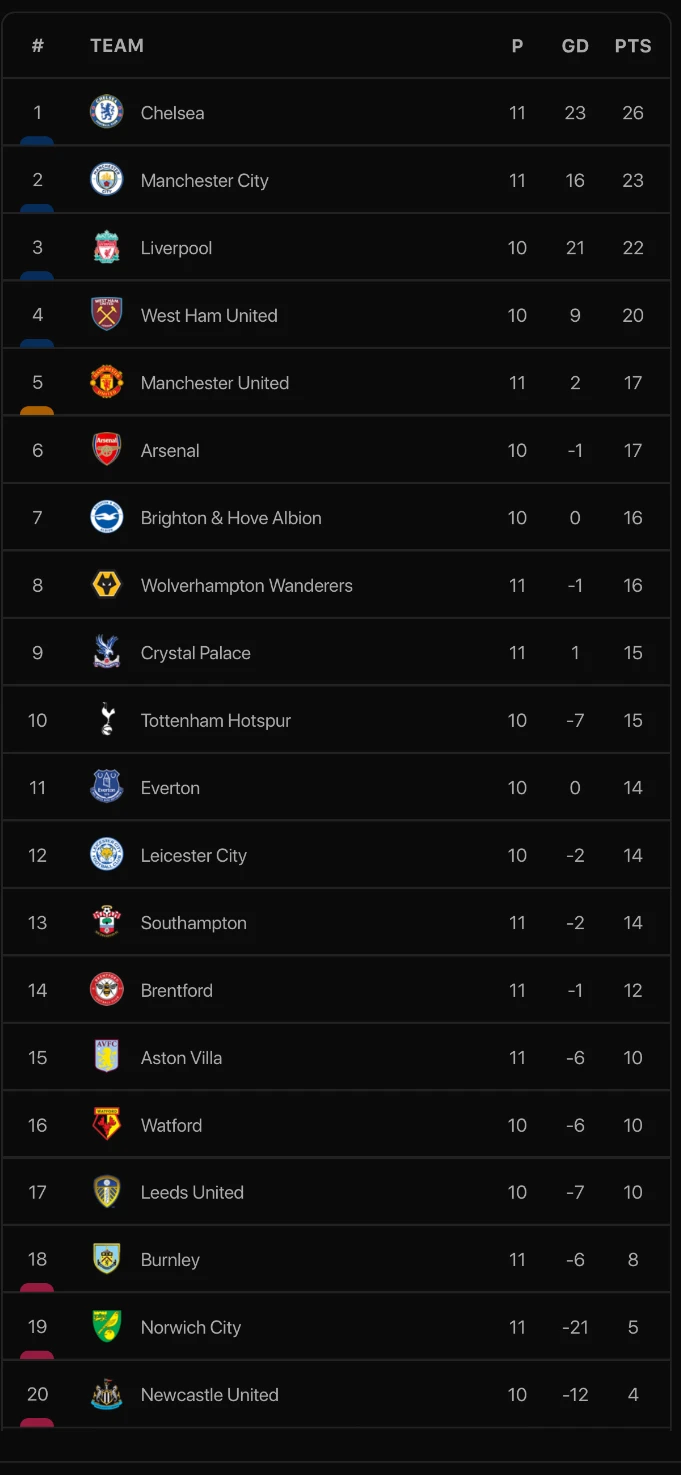Click the Watford crest icon
Screen dimensions: 681x1475
tap(107, 1125)
